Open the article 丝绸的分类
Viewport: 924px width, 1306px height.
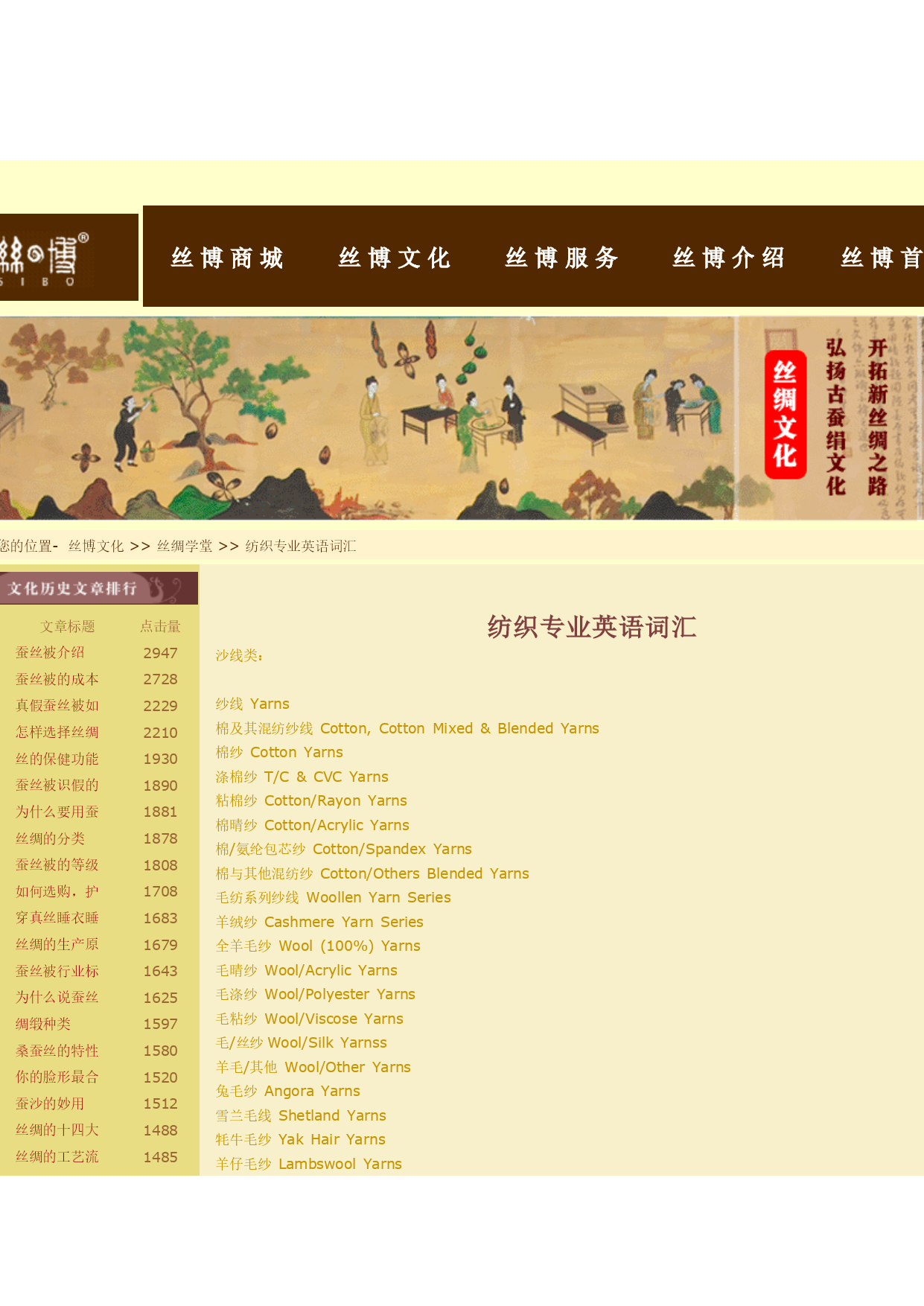coord(50,838)
